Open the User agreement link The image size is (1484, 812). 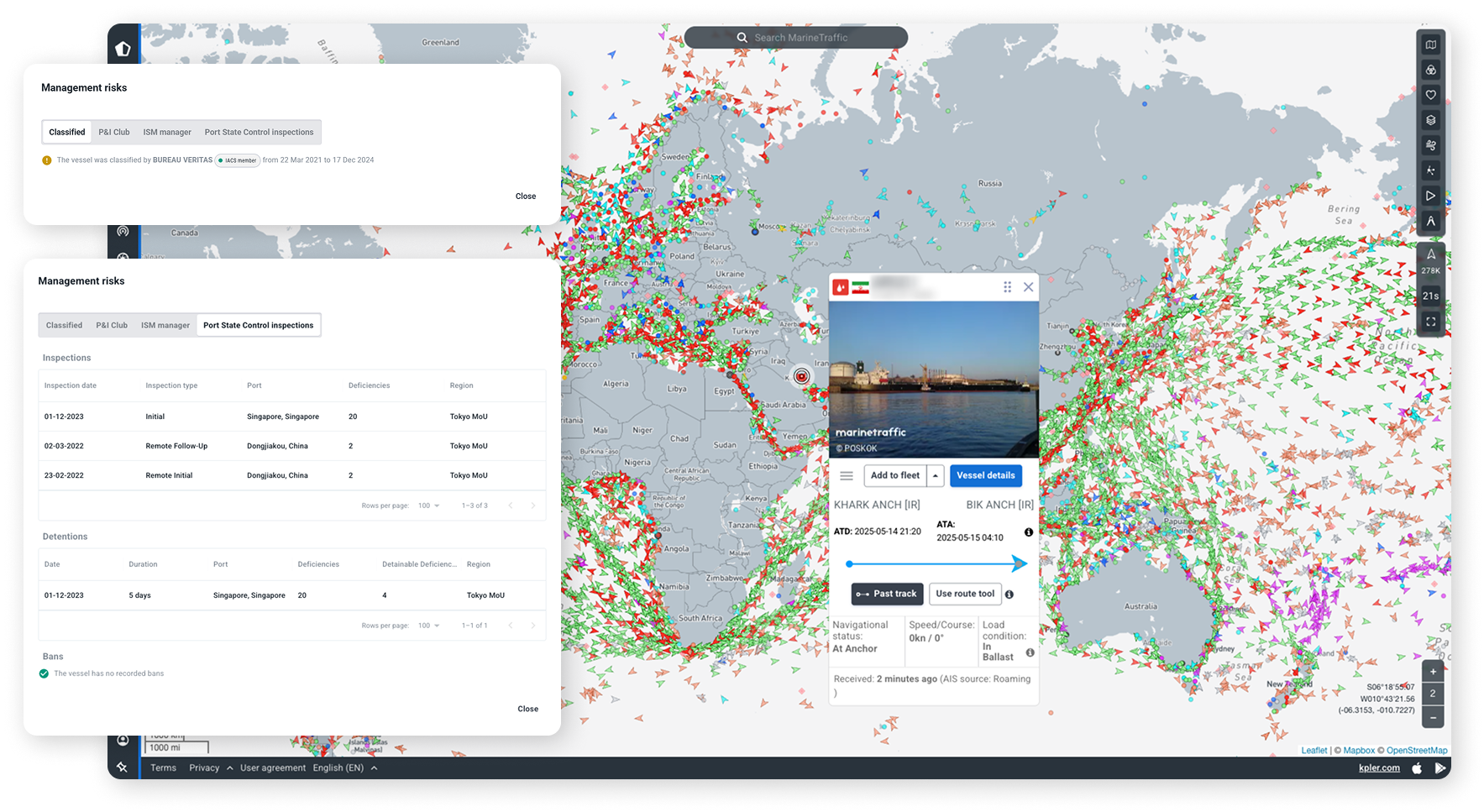[273, 767]
